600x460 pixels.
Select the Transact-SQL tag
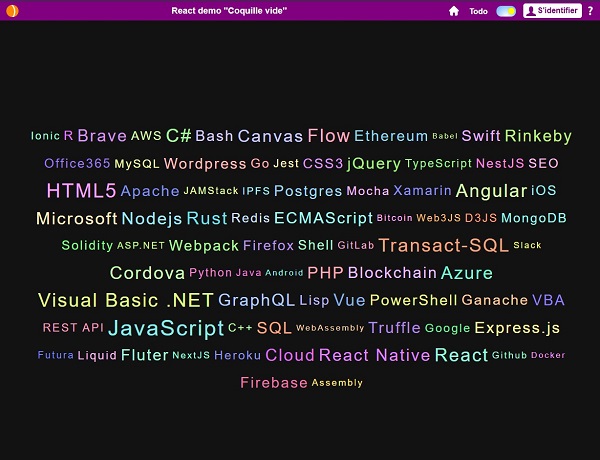point(443,245)
